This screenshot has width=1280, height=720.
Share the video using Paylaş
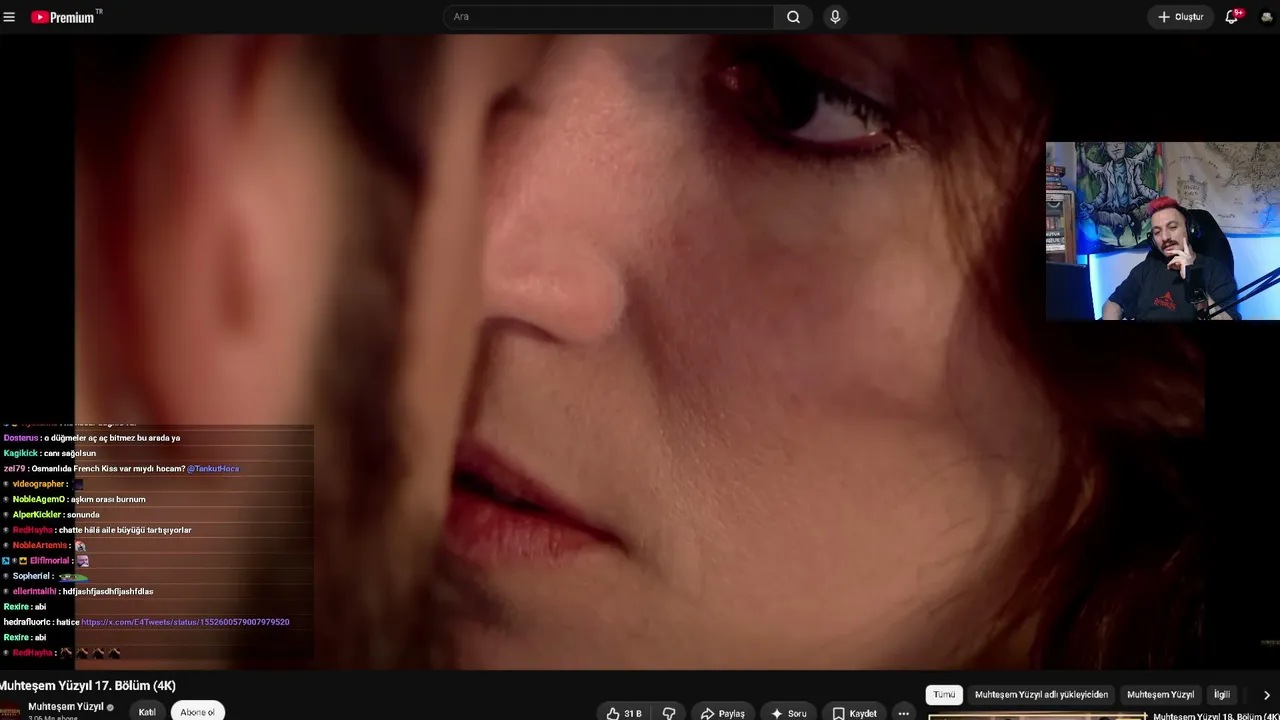723,713
